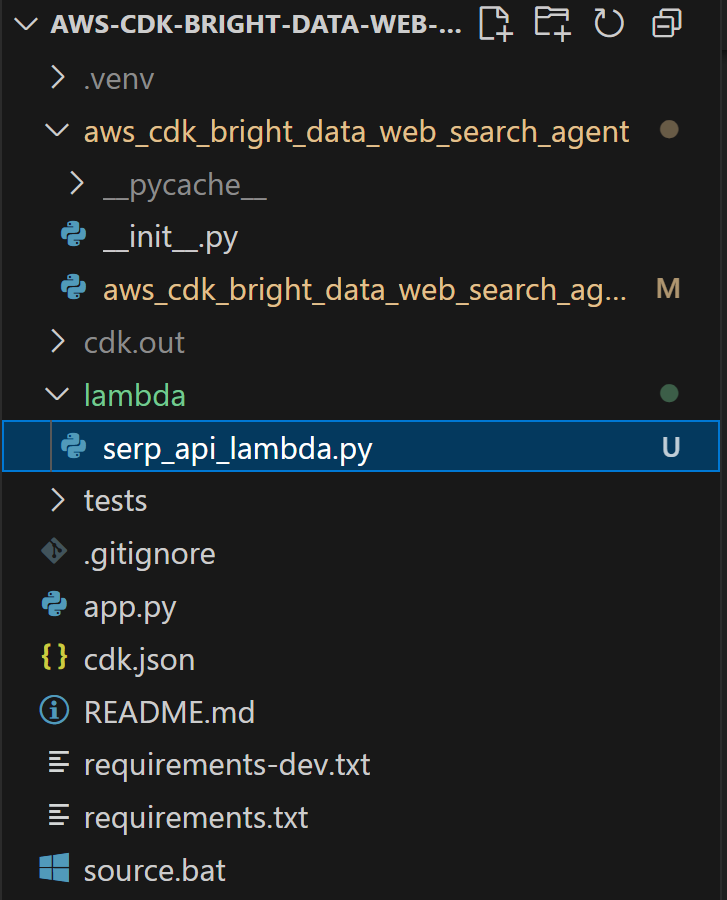Click the M badge on the modified file
The image size is (727, 900).
click(x=668, y=289)
